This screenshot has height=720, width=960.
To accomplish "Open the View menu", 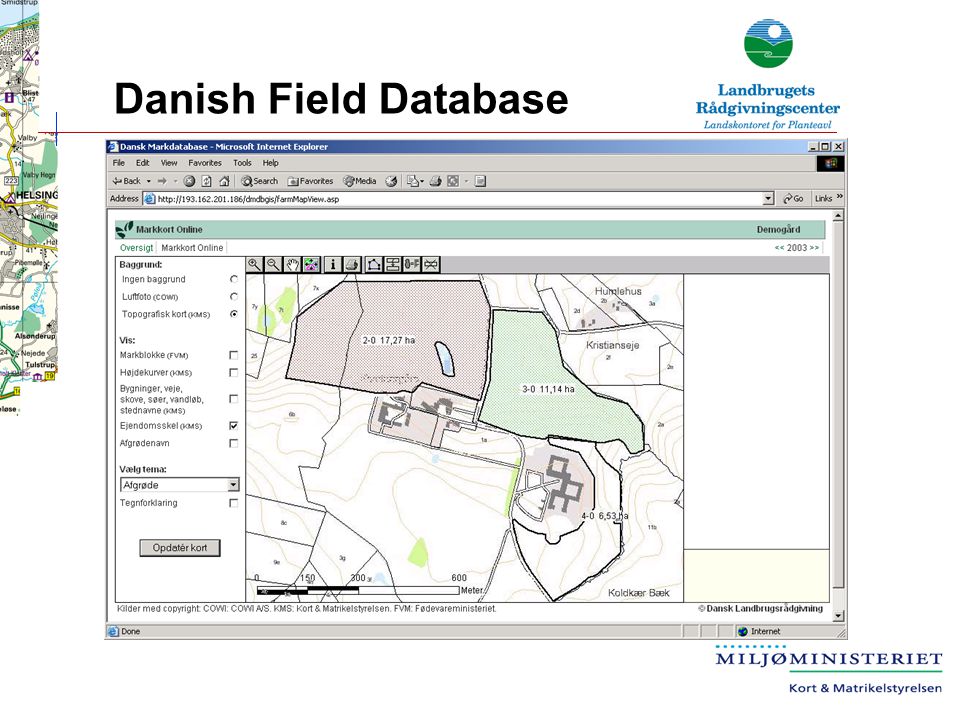I will coord(169,163).
